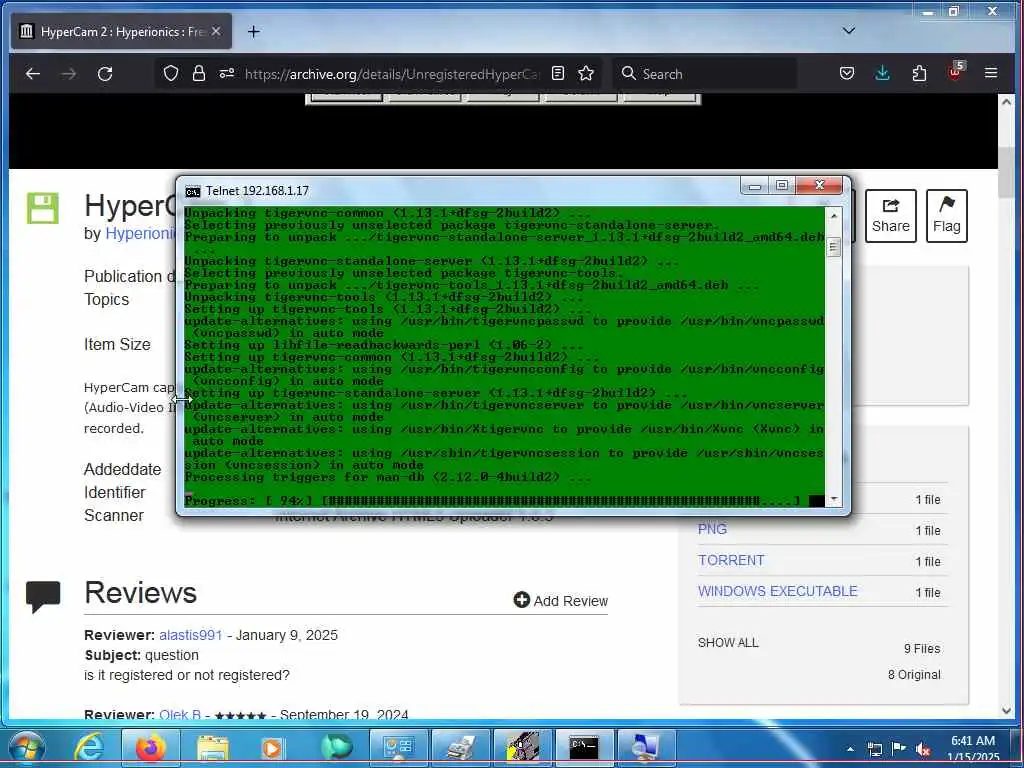
Task: Open Save to Pocket button
Action: (x=847, y=73)
